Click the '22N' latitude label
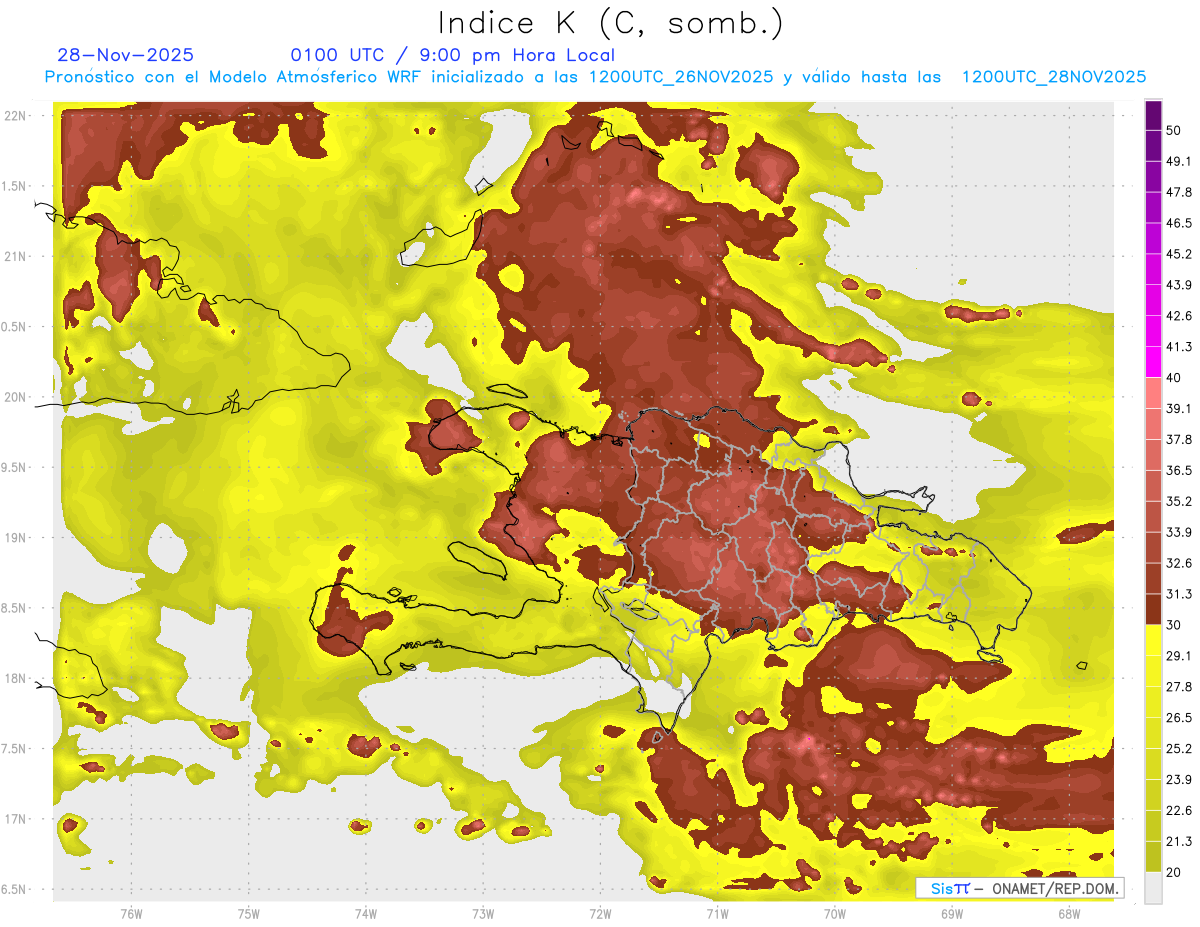 14,116
